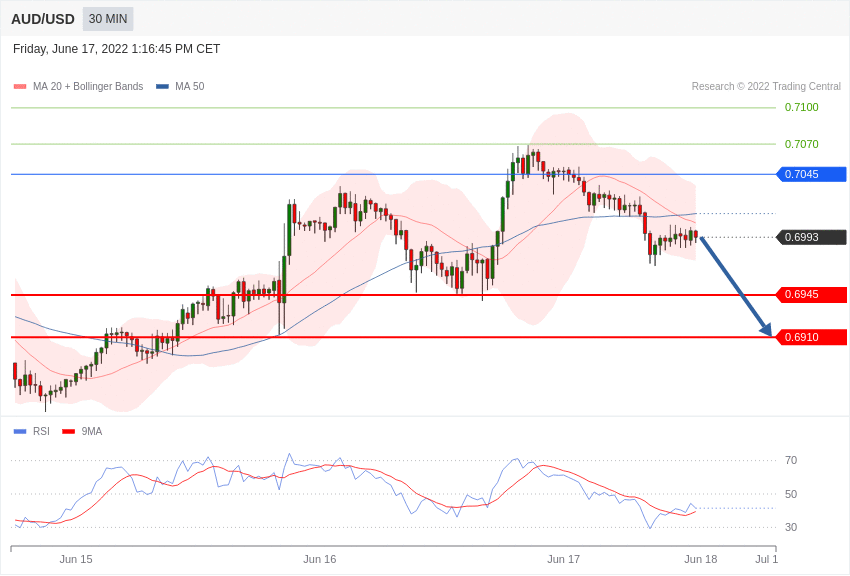The height and width of the screenshot is (576, 850).
Task: Click the RSI legend label
Action: coord(41,432)
